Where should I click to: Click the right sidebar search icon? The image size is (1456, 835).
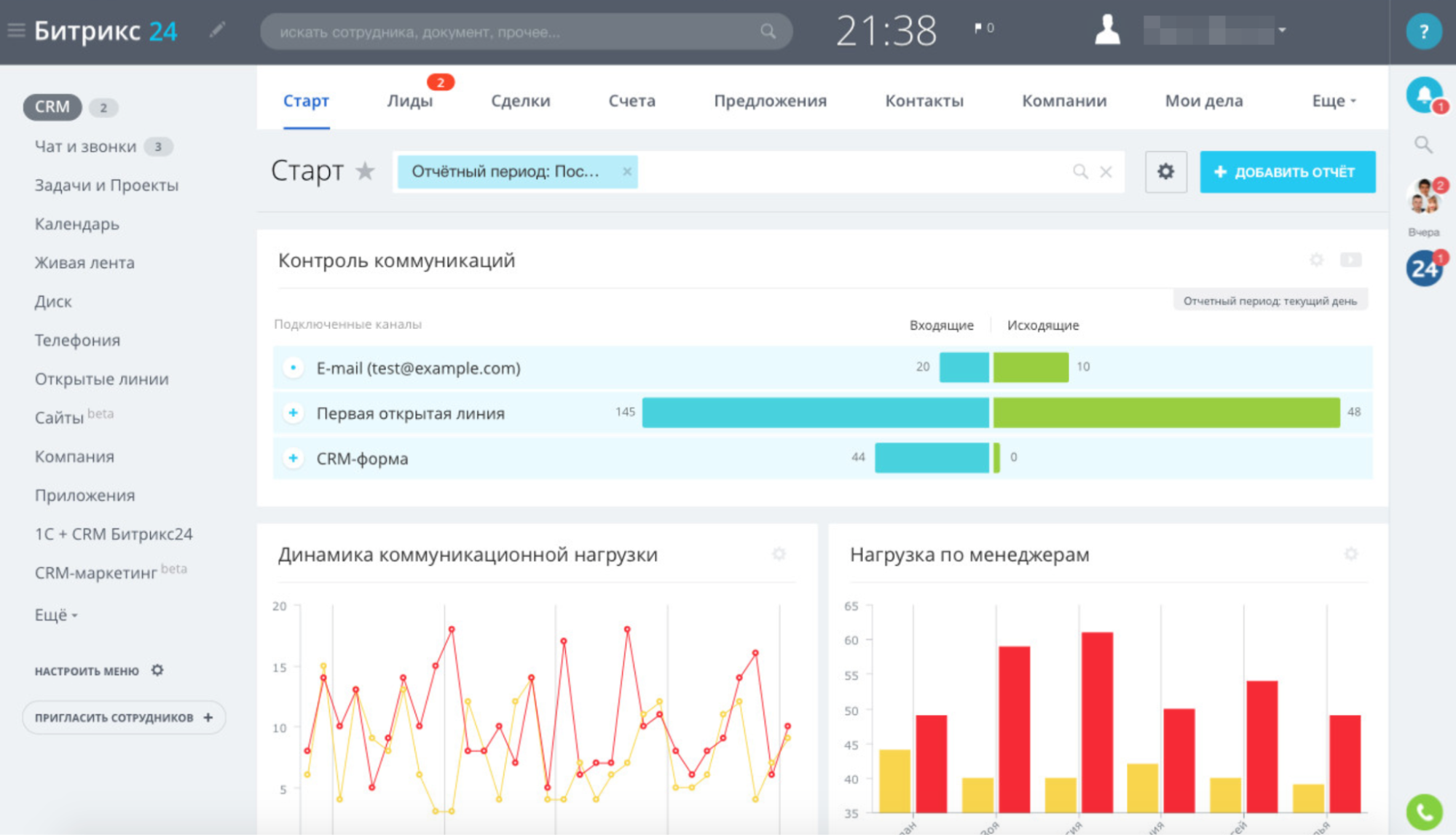click(x=1423, y=144)
